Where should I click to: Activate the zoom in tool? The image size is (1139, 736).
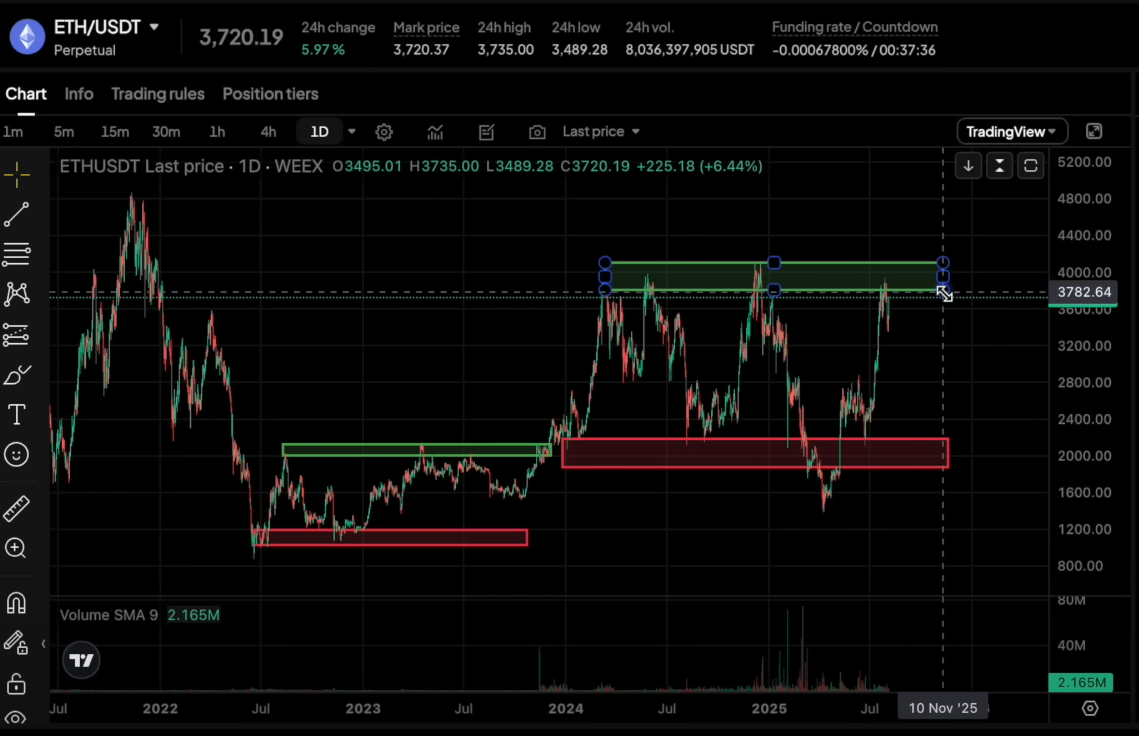(x=16, y=548)
